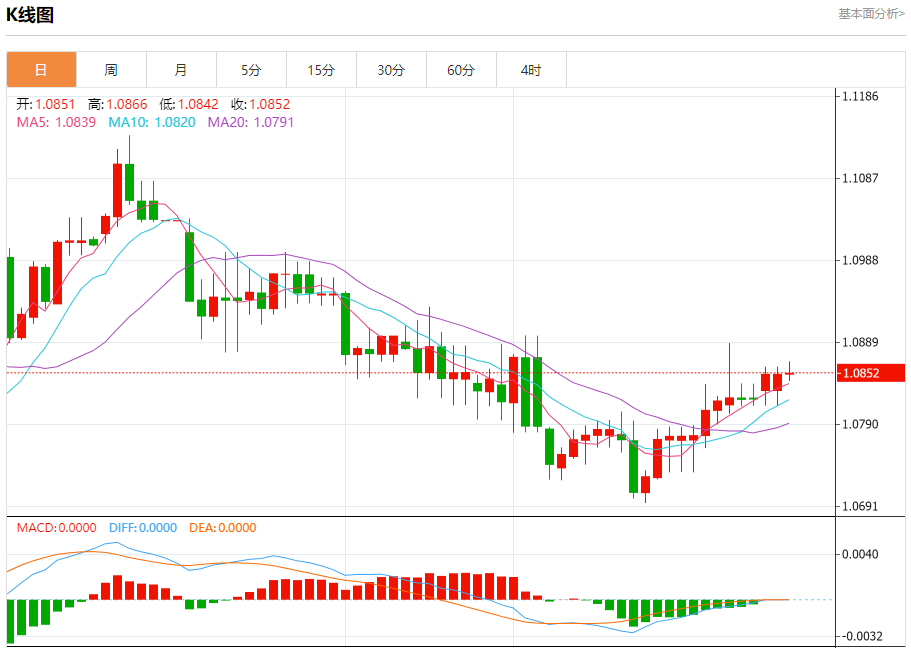Open the 4时 interval tab
911x648 pixels.
[531, 70]
